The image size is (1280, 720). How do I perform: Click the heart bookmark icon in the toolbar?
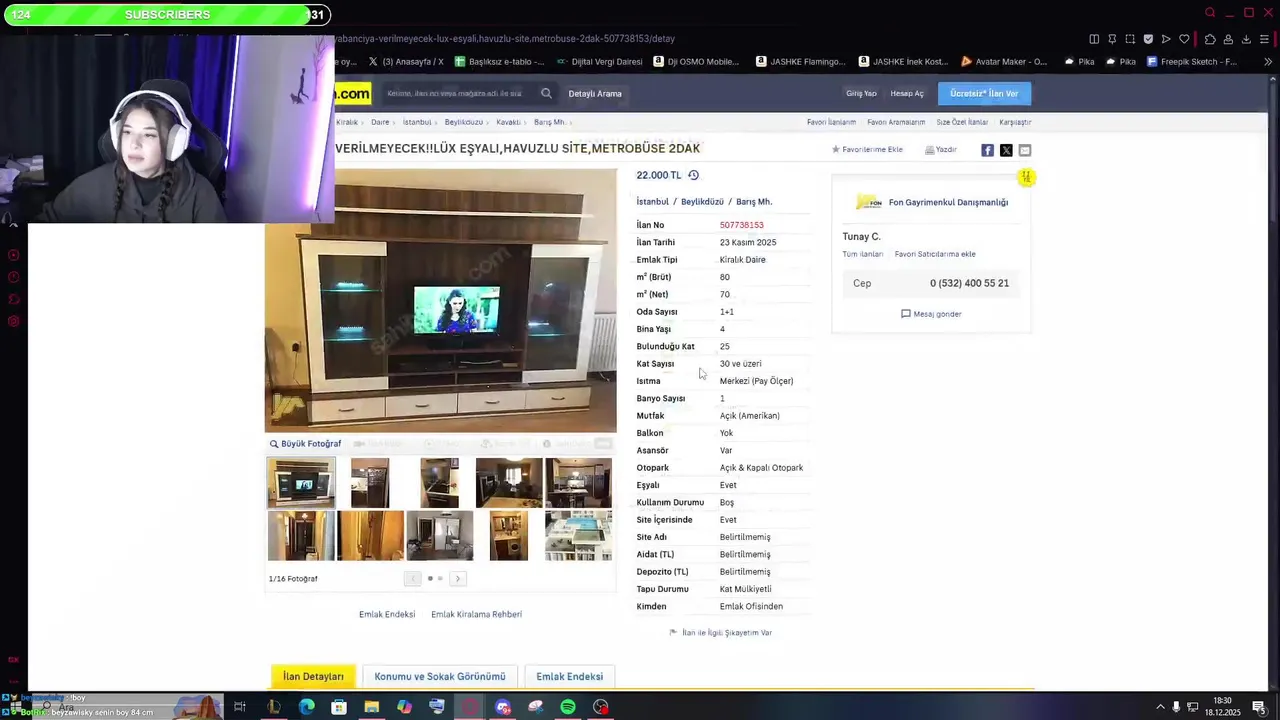point(1184,39)
